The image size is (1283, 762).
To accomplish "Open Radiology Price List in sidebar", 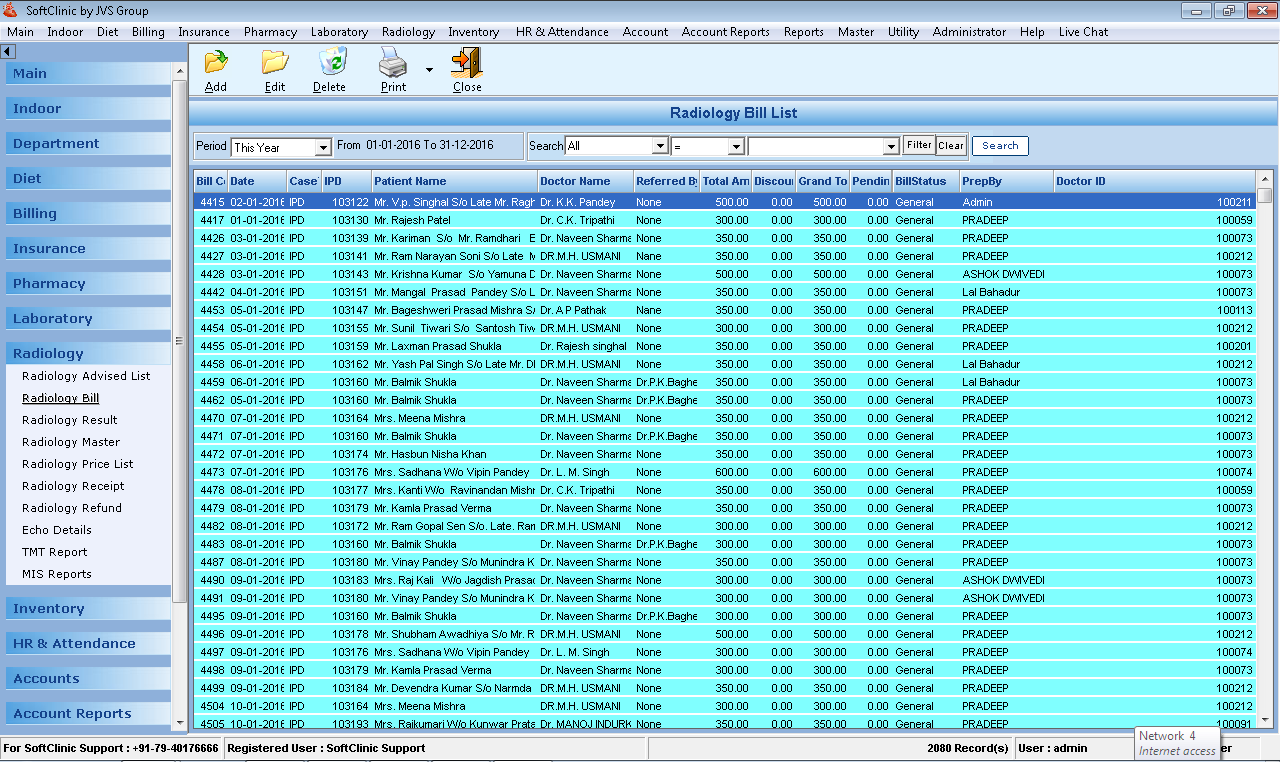I will 77,464.
